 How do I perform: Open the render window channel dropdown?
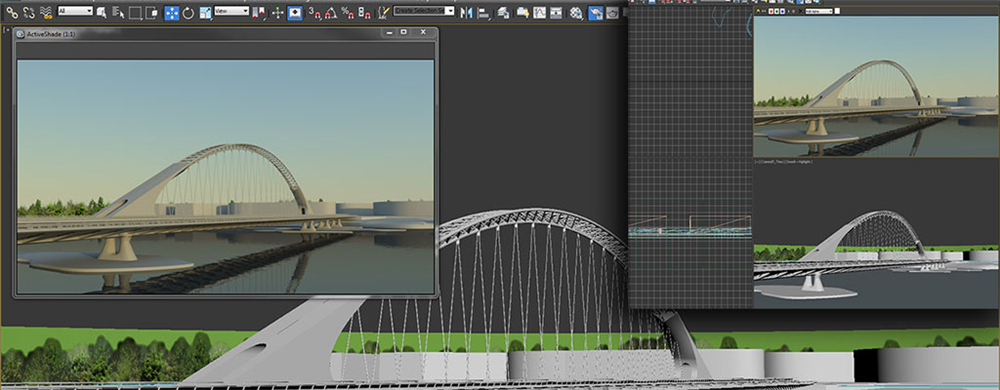point(819,11)
